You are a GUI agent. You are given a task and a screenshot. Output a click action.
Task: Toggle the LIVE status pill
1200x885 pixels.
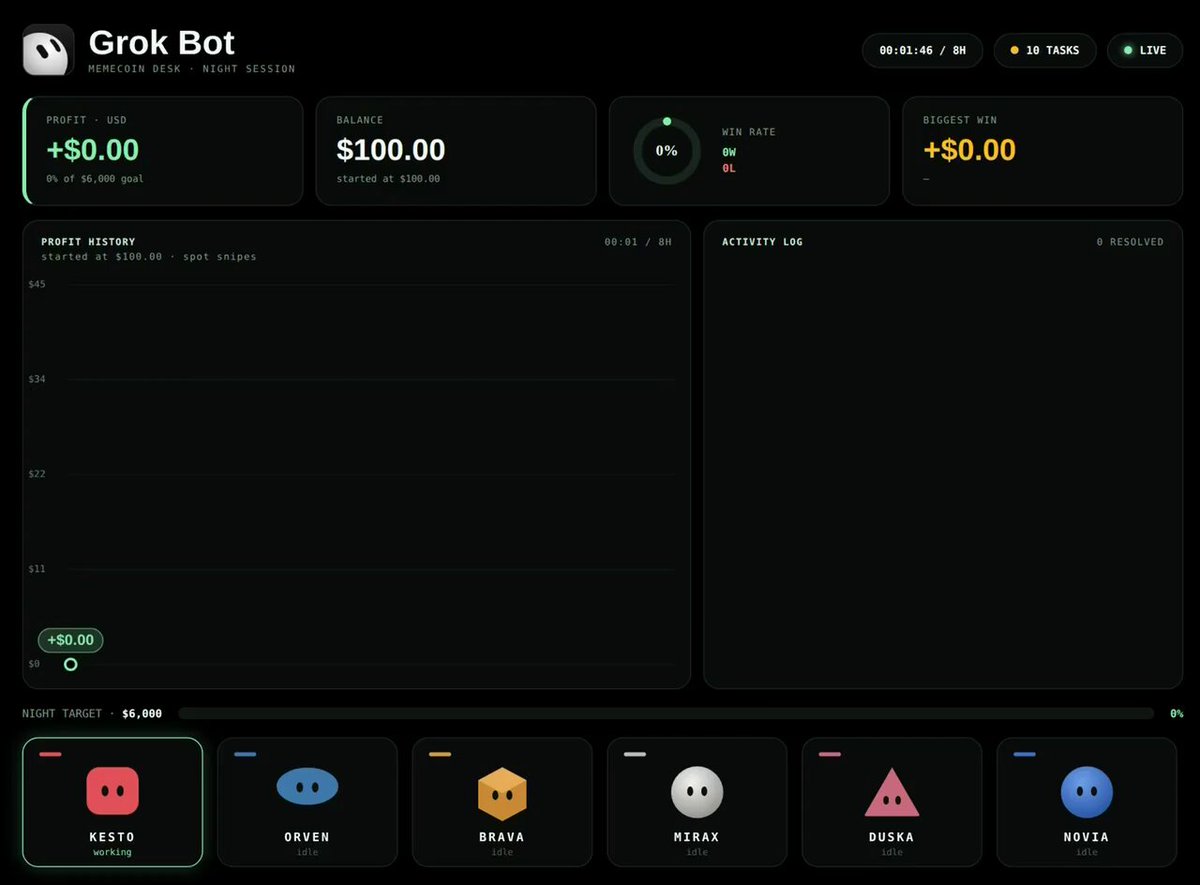(1145, 50)
